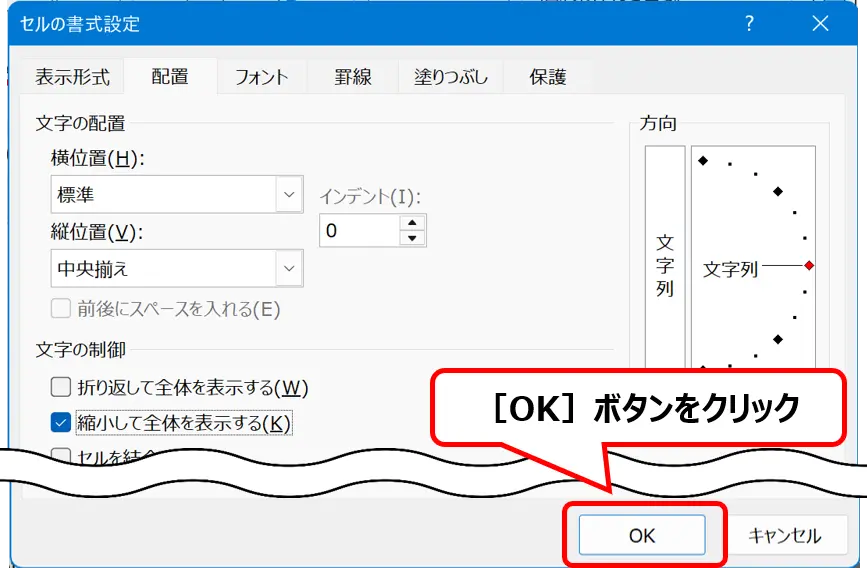Screen dimensions: 867x568
Task: Switch to the 罫線 tab
Action: (353, 77)
